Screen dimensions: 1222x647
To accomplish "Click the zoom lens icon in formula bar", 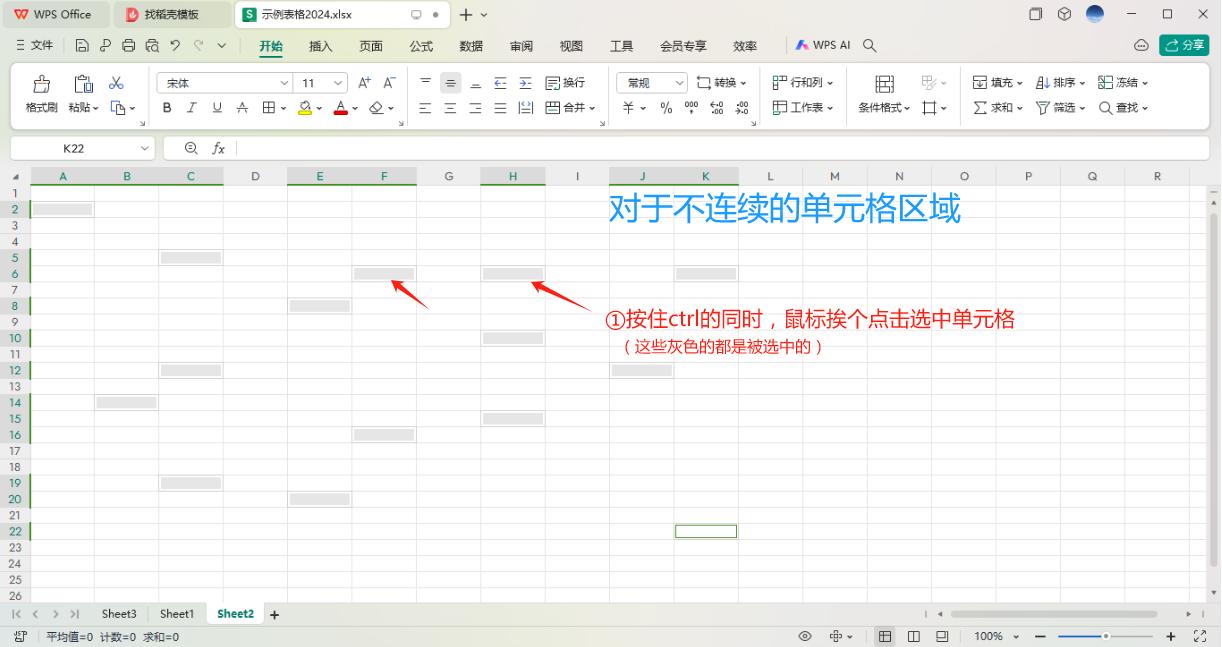I will [192, 148].
